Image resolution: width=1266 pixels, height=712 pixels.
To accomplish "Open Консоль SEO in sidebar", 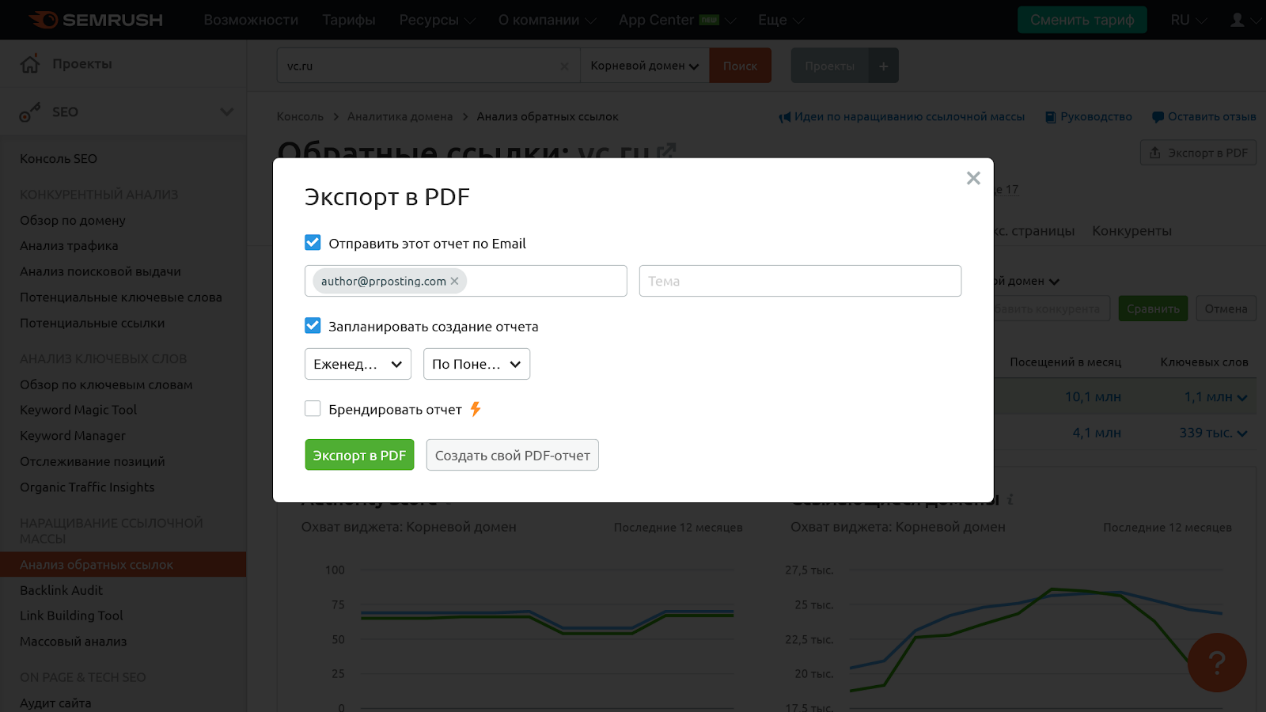I will tap(59, 159).
